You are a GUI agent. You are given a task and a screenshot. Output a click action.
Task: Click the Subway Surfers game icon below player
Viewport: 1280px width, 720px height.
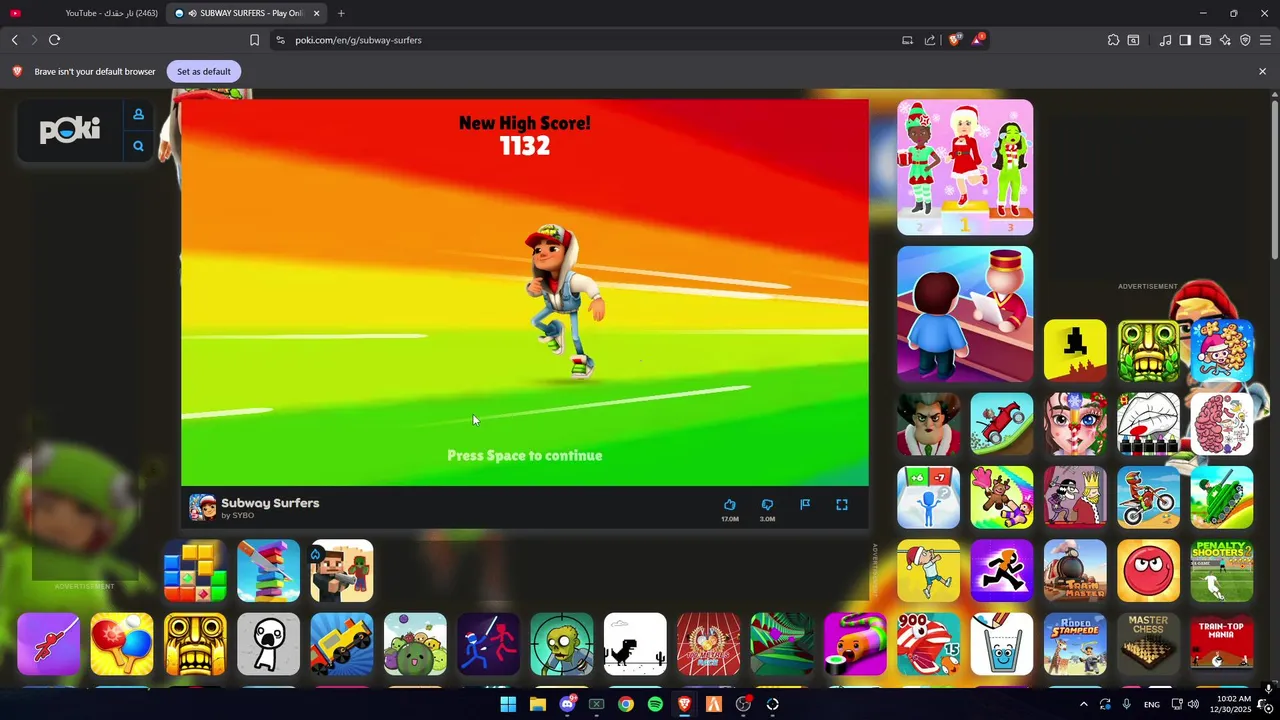click(x=202, y=507)
